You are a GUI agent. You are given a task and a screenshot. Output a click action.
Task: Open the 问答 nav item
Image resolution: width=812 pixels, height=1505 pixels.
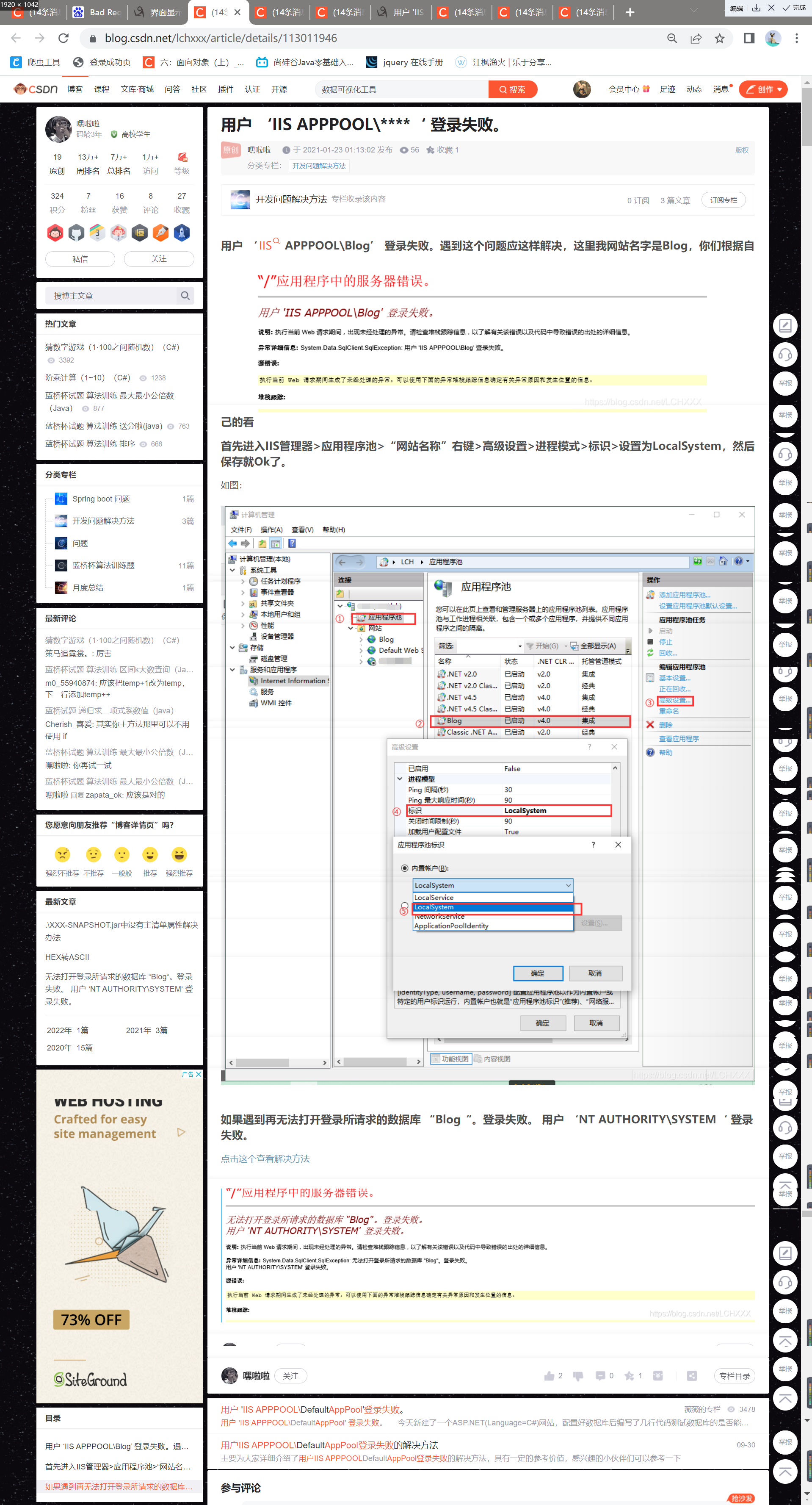172,89
